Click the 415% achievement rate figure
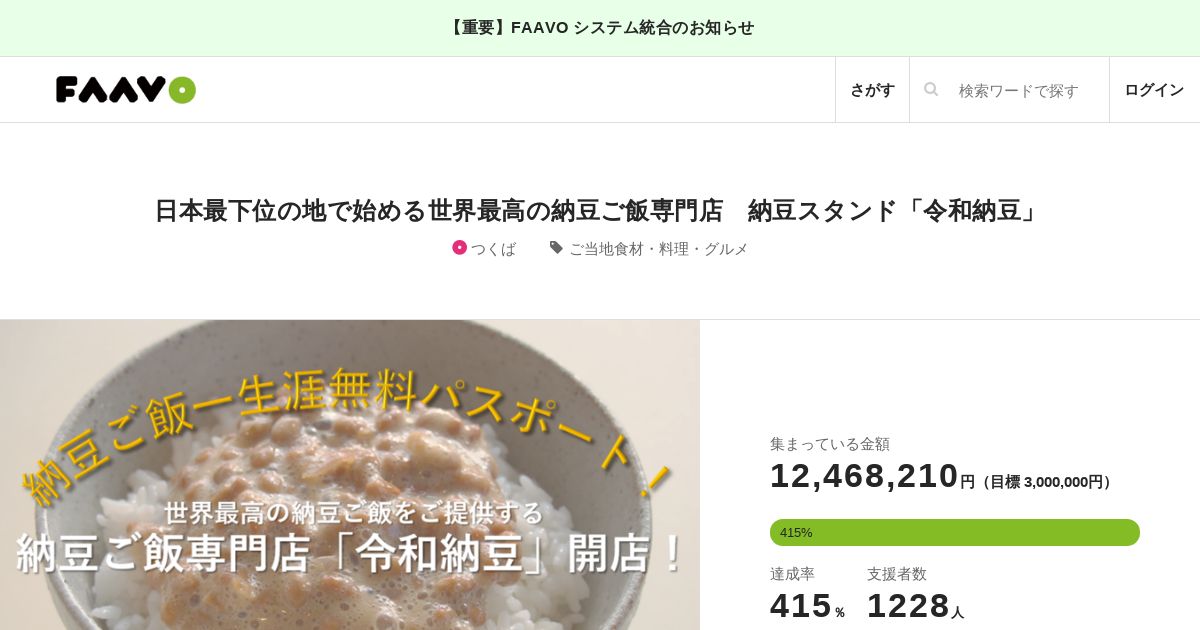 [807, 606]
